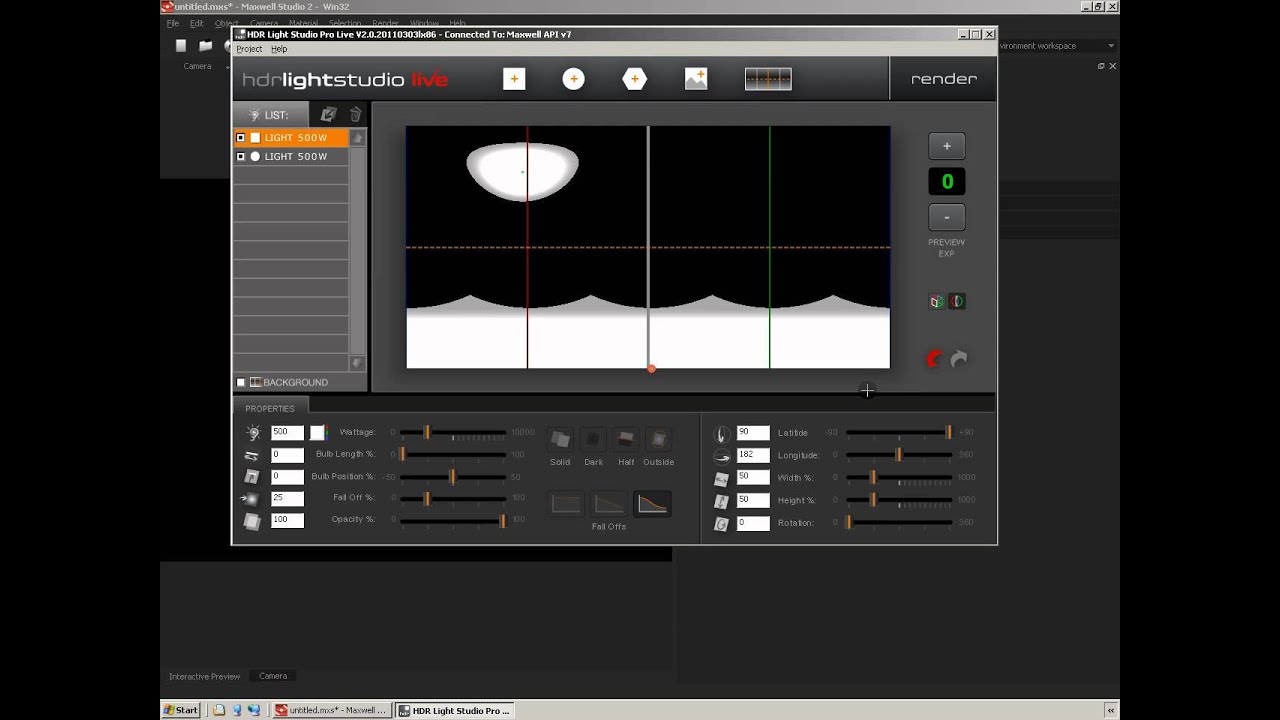This screenshot has height=720, width=1280.
Task: Click the preview exposure value display
Action: 946,182
